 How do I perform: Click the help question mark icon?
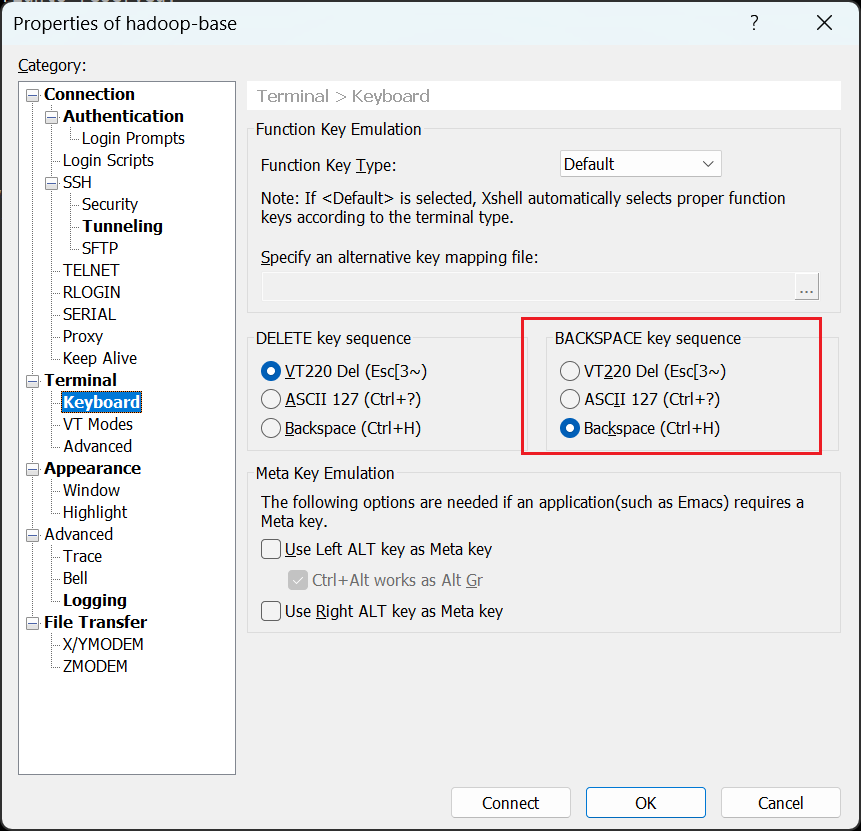pyautogui.click(x=754, y=23)
